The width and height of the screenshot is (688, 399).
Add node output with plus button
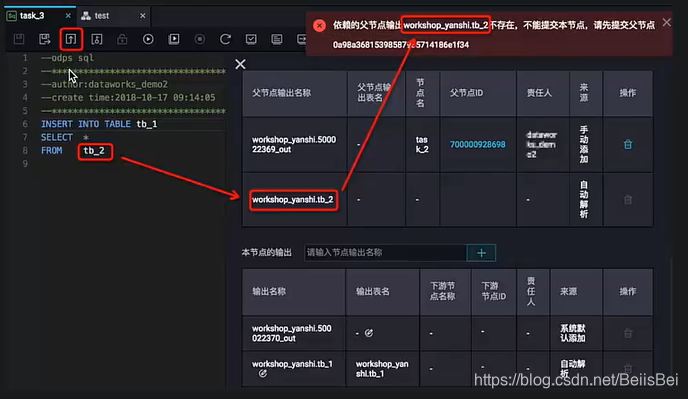481,253
